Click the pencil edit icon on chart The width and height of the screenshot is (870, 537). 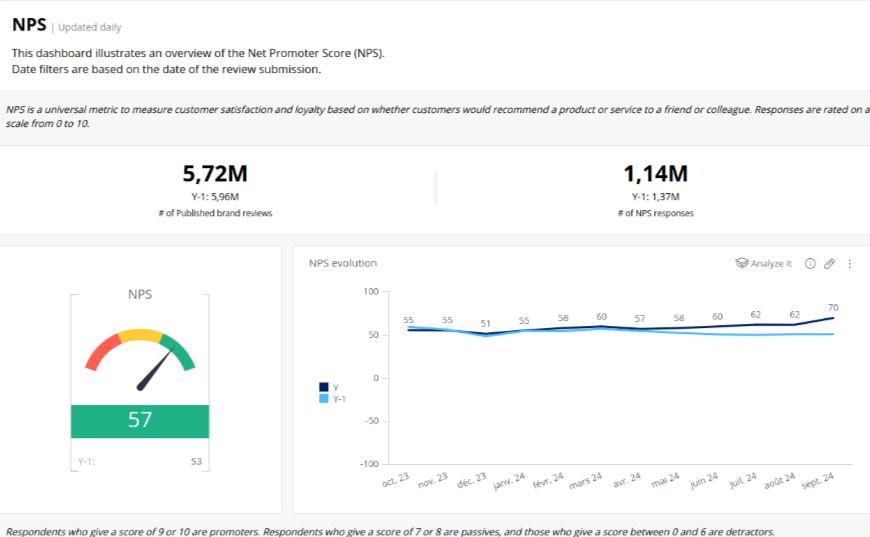pos(829,264)
